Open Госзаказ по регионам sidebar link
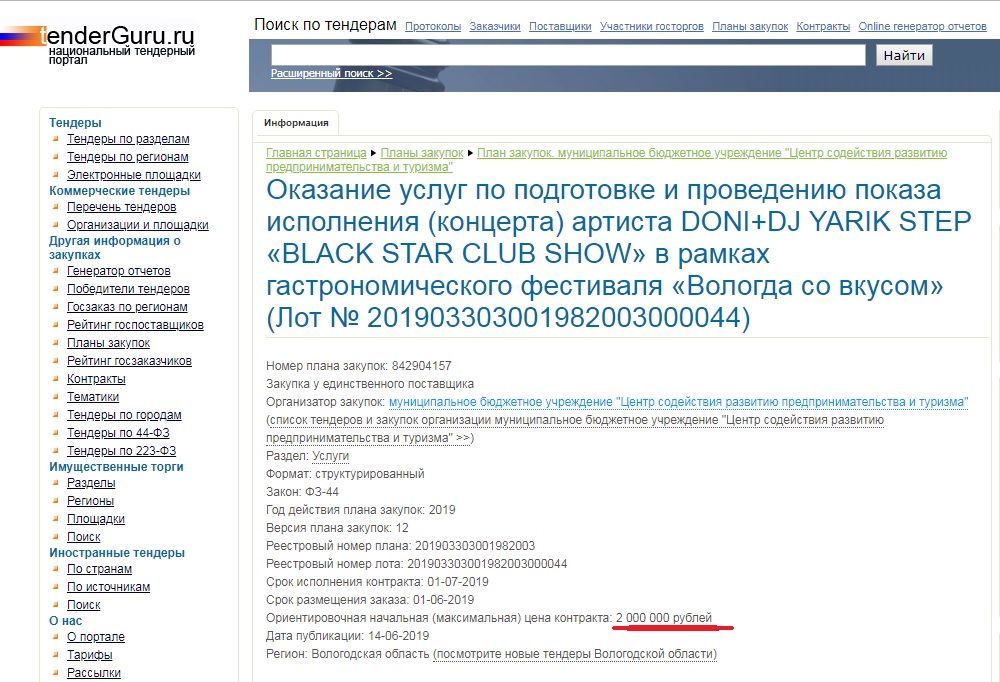 128,306
